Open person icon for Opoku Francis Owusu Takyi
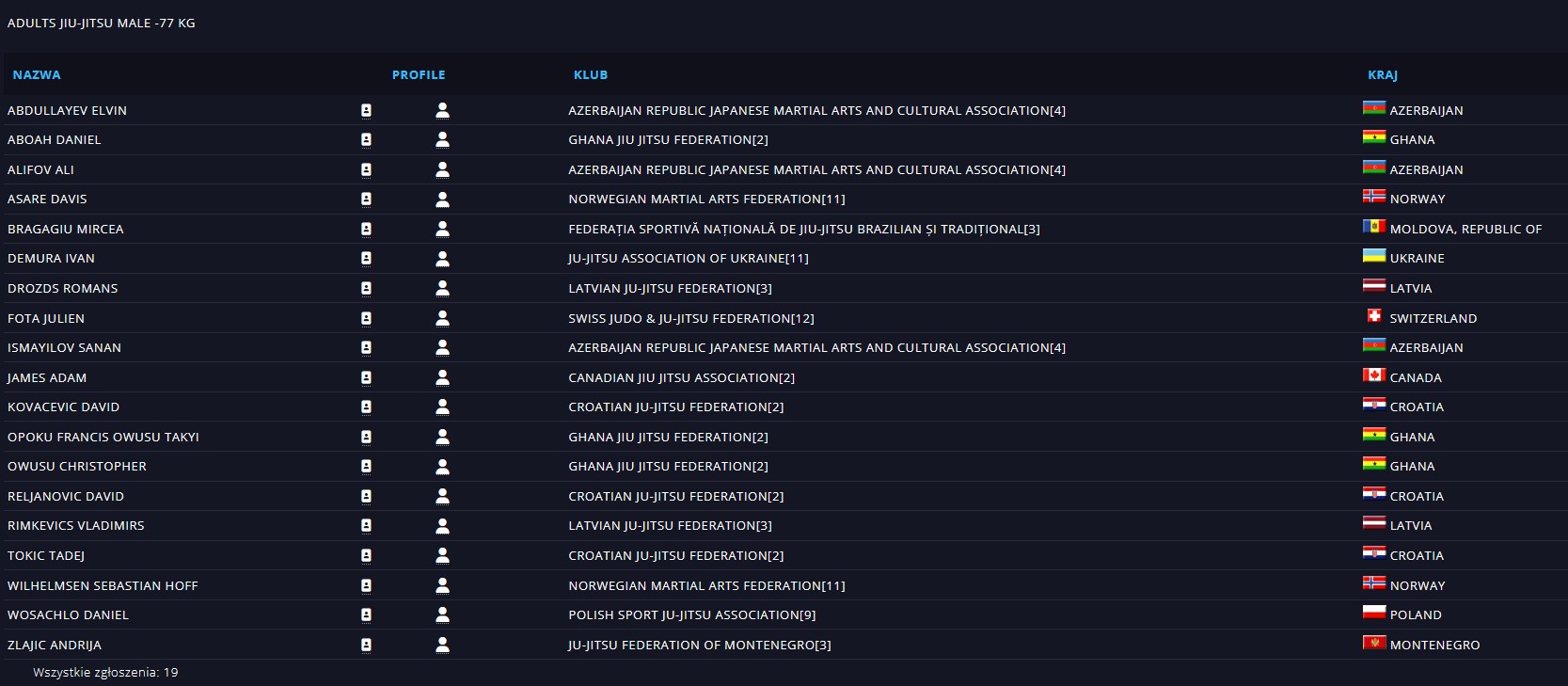Screen dimensions: 1568x686 [x=442, y=437]
